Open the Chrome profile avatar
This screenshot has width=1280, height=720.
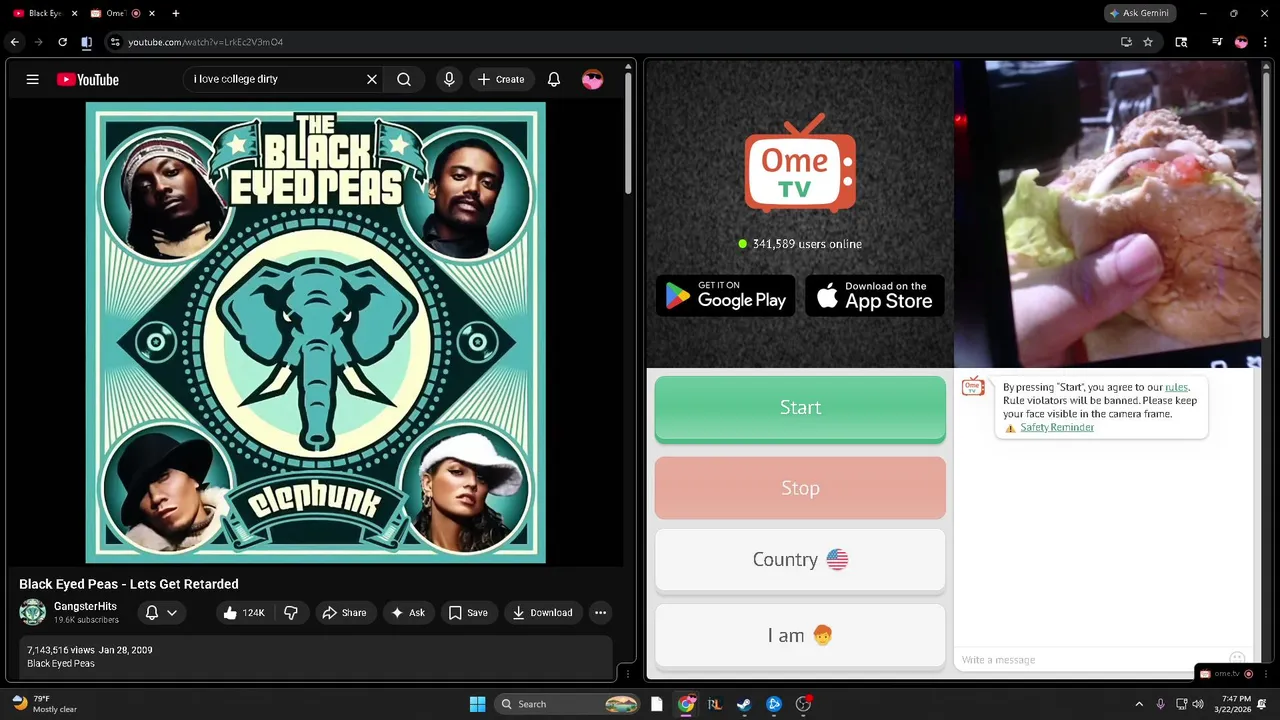(x=1241, y=42)
